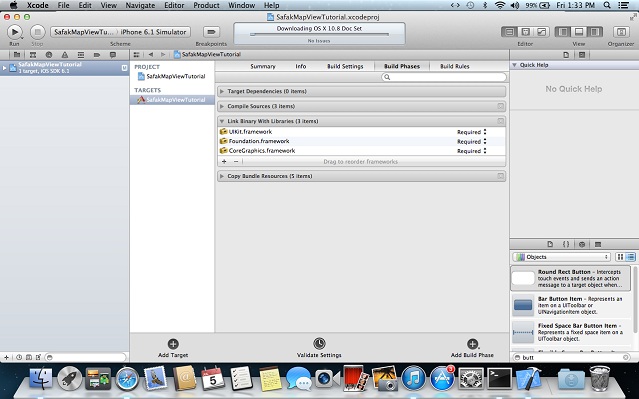639x399 pixels.
Task: Expand Copy Bundle Resources section
Action: (x=222, y=176)
